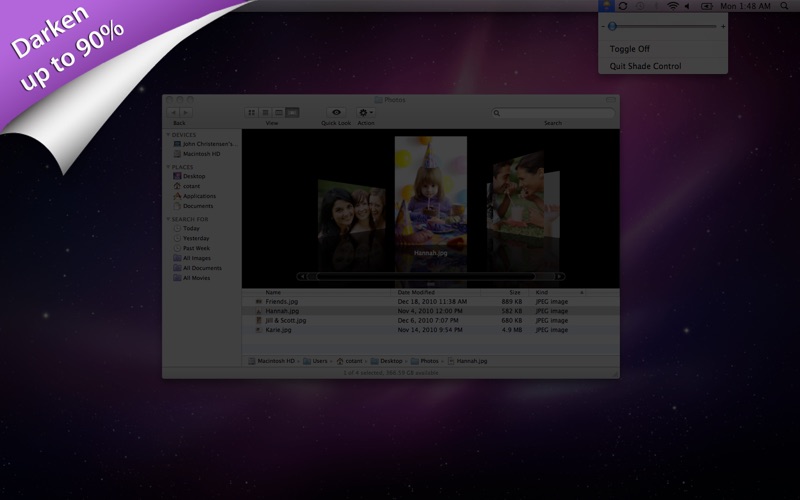The height and width of the screenshot is (500, 800).
Task: Click the volume speaker icon
Action: 687,6
